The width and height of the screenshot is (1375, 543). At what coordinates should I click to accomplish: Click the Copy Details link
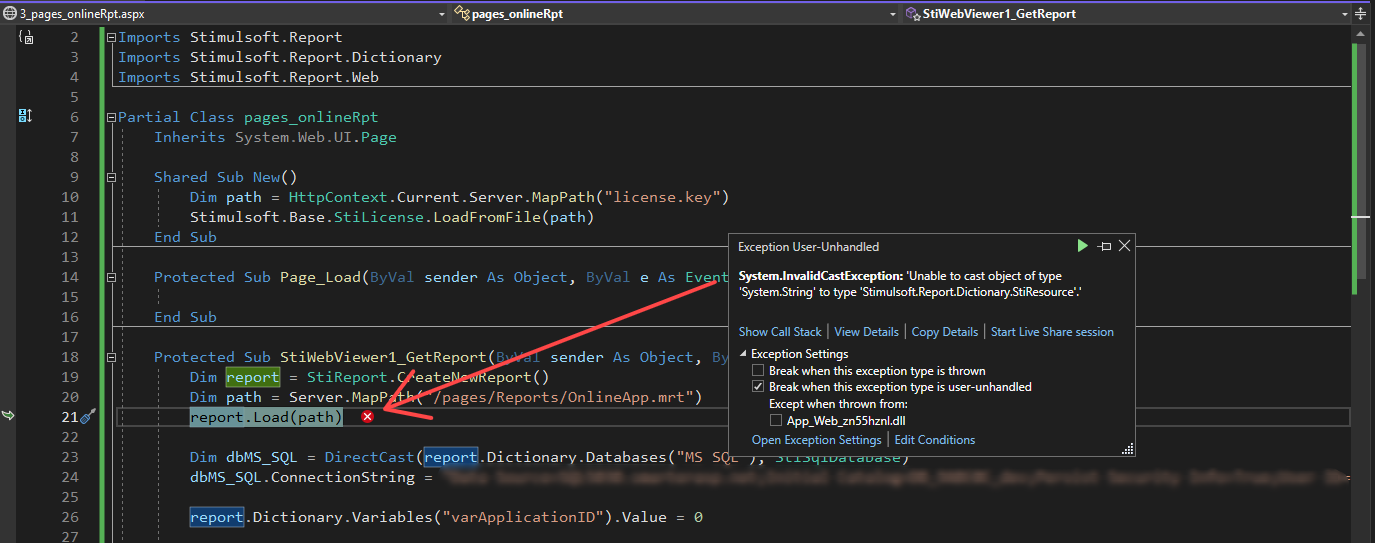coord(944,332)
